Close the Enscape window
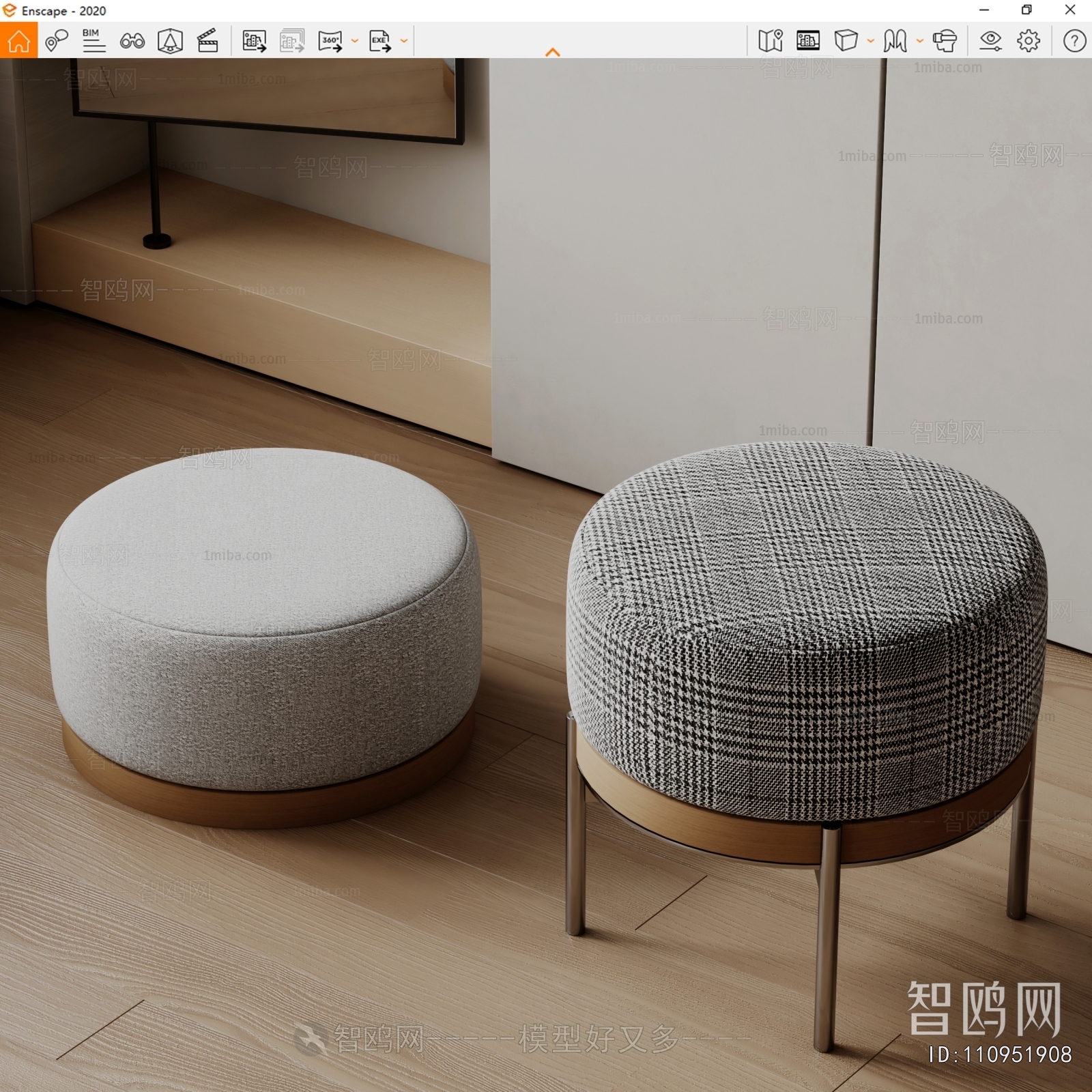 pos(1070,10)
